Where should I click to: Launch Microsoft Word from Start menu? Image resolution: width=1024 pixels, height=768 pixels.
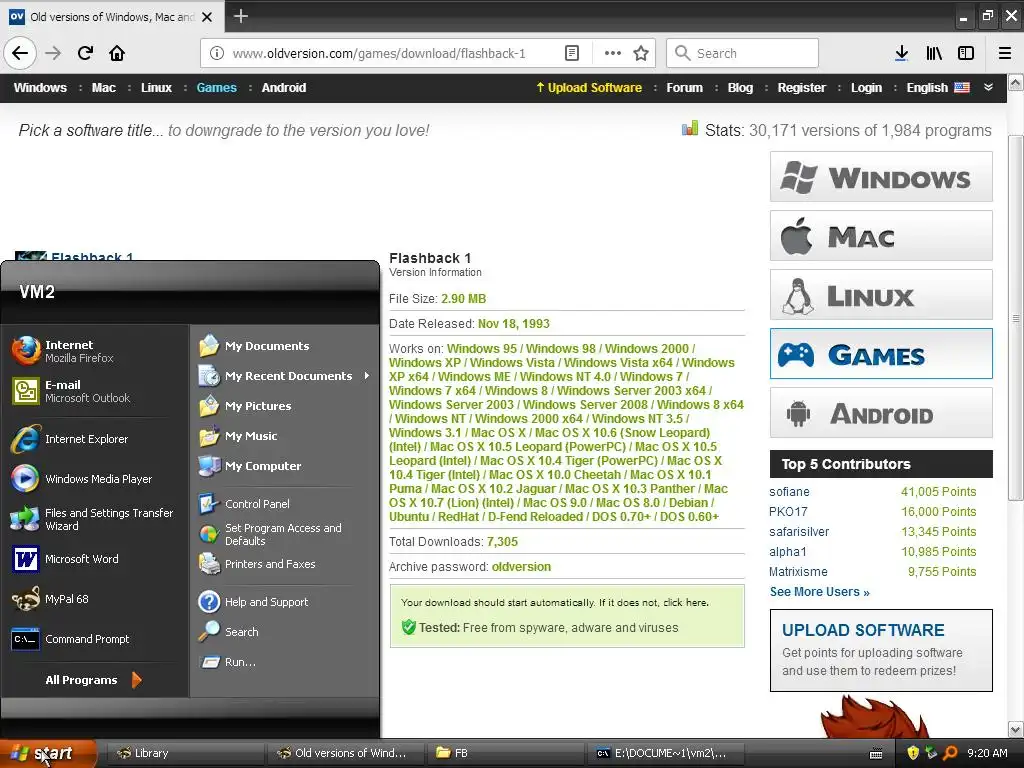[x=95, y=559]
